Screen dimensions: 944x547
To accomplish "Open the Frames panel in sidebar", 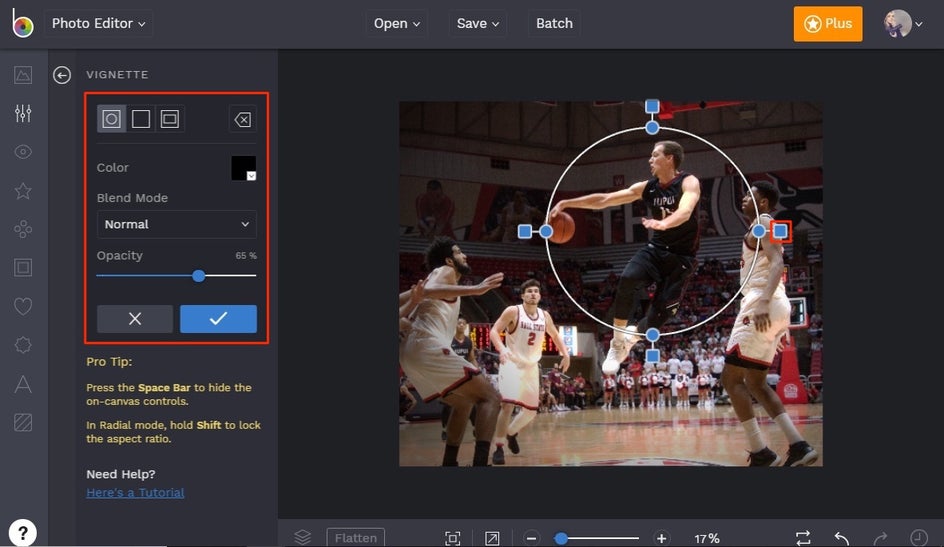I will [x=23, y=267].
